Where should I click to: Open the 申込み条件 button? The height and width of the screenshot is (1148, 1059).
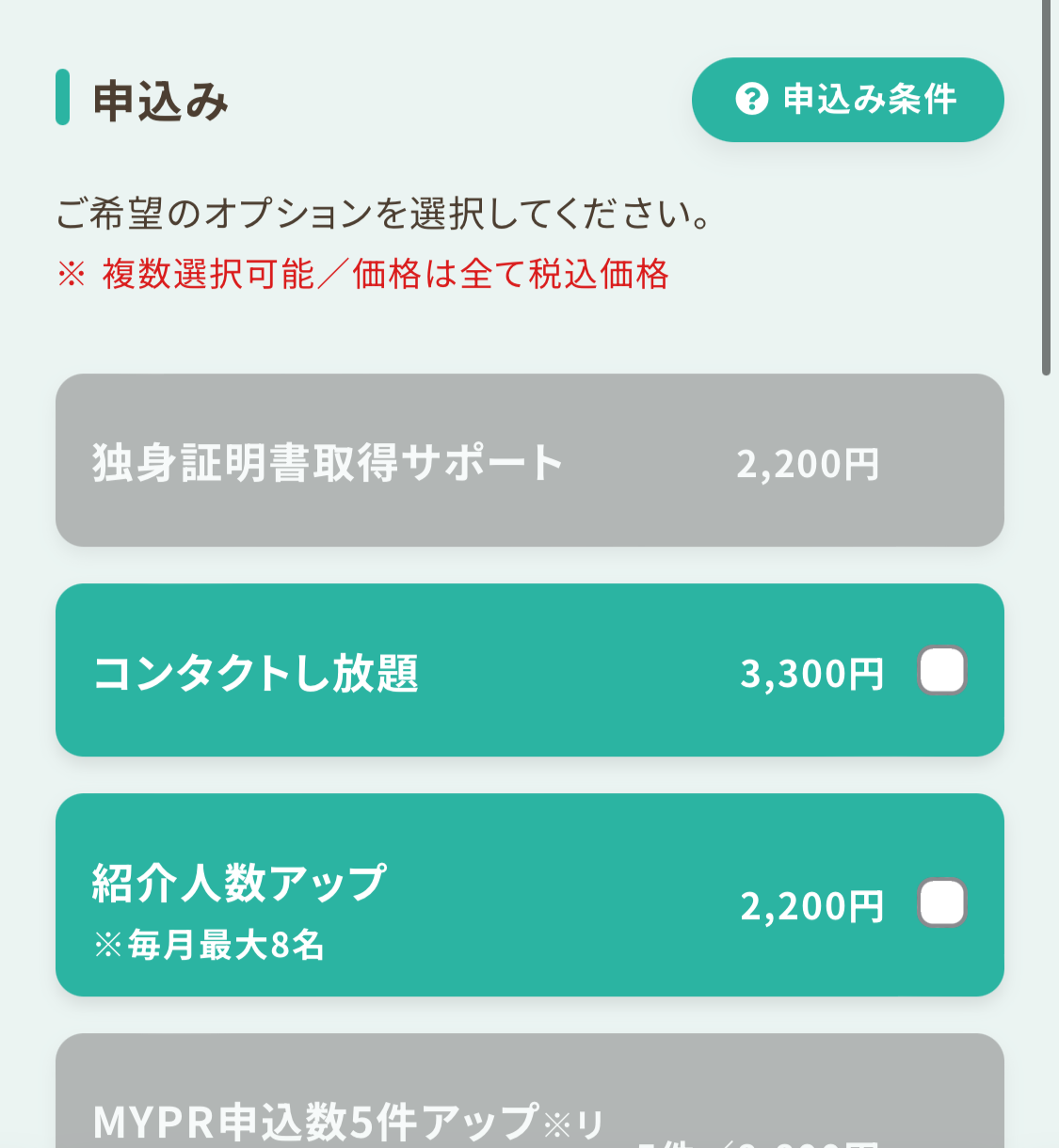[x=847, y=100]
